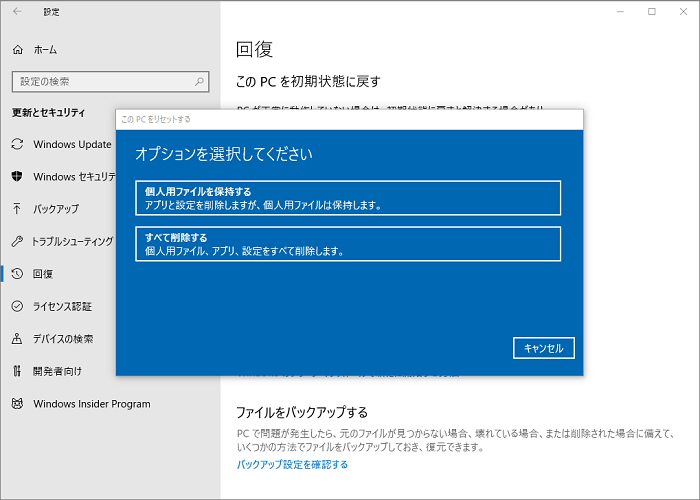Go to ライセンス認証 page

(62, 306)
